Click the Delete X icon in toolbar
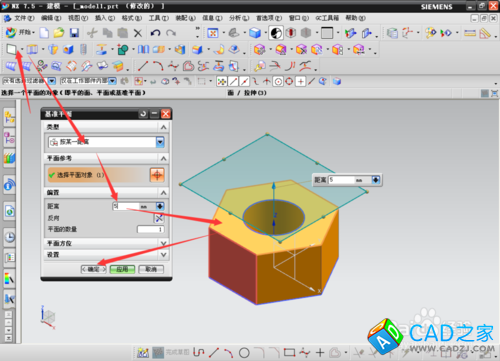The width and height of the screenshot is (500, 361). coord(138,33)
